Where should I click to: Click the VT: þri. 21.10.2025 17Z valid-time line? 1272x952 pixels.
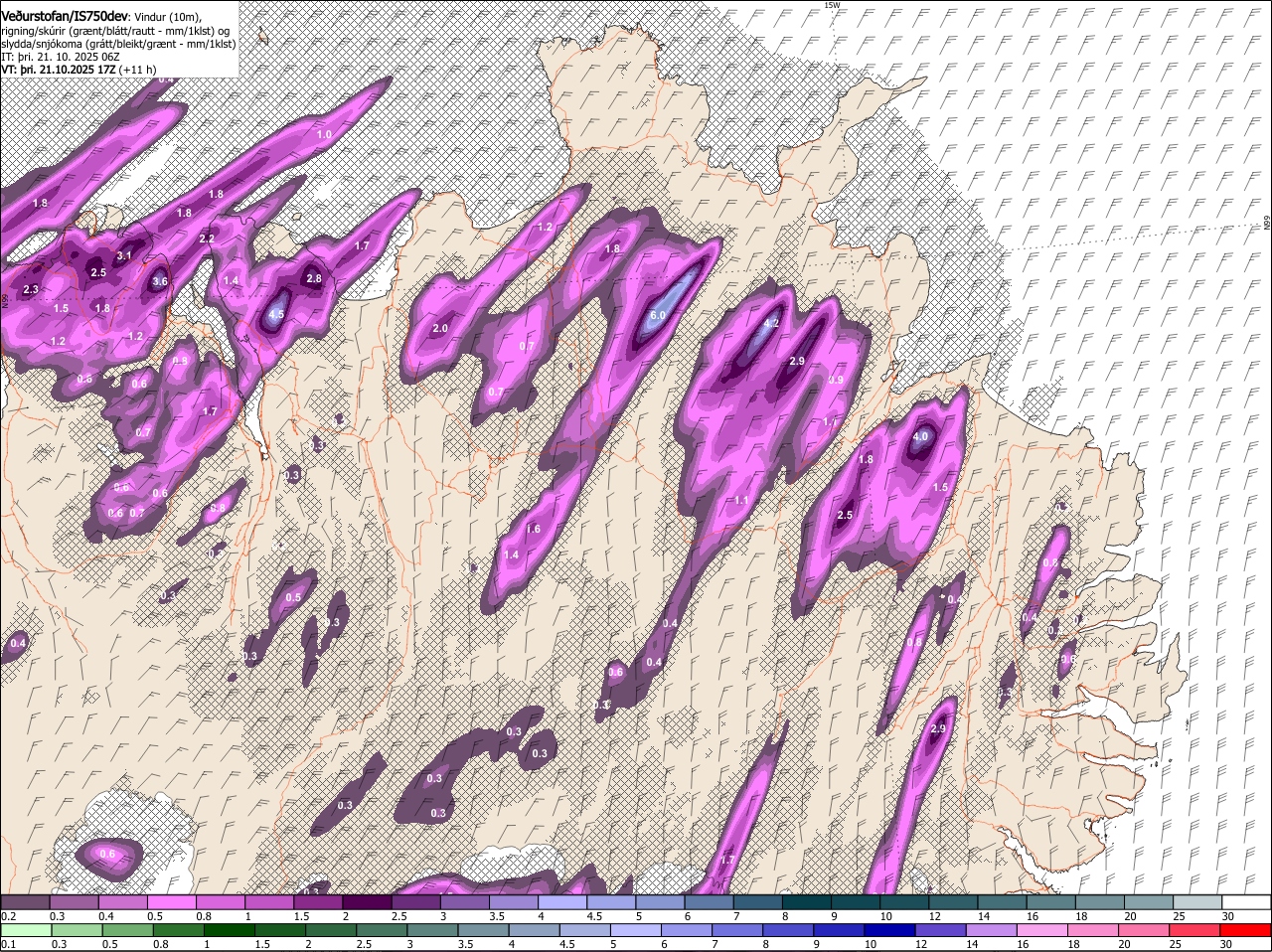pyautogui.click(x=79, y=70)
